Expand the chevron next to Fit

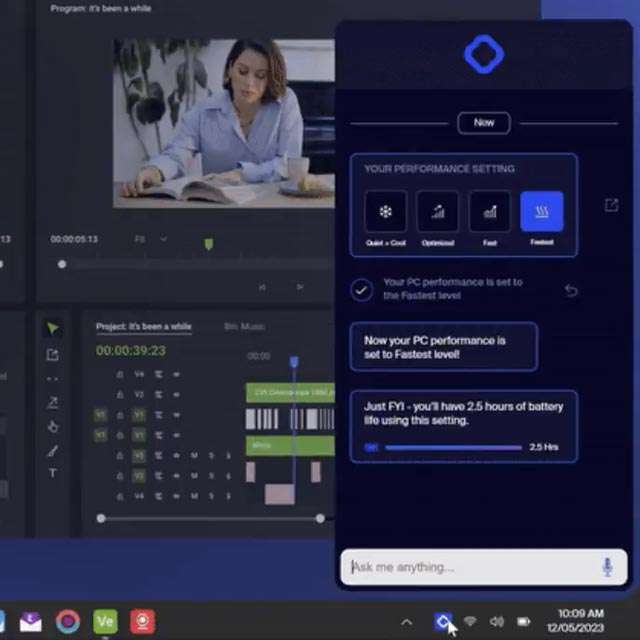163,239
